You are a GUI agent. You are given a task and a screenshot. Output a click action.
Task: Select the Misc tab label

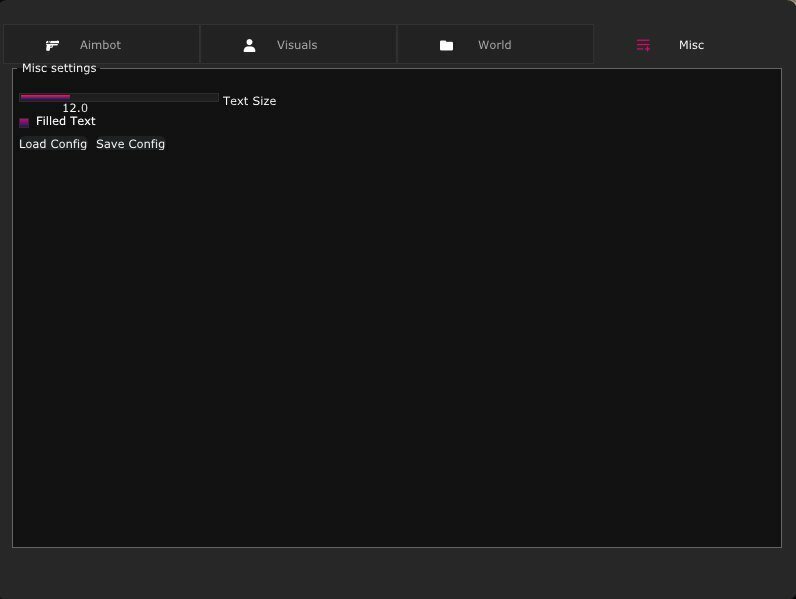[691, 45]
